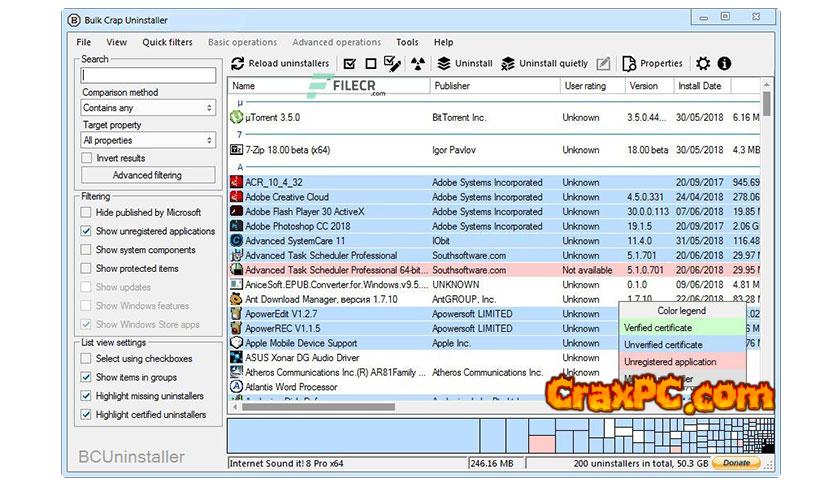836x484 pixels.
Task: Open settings with the gear icon
Action: pos(703,64)
